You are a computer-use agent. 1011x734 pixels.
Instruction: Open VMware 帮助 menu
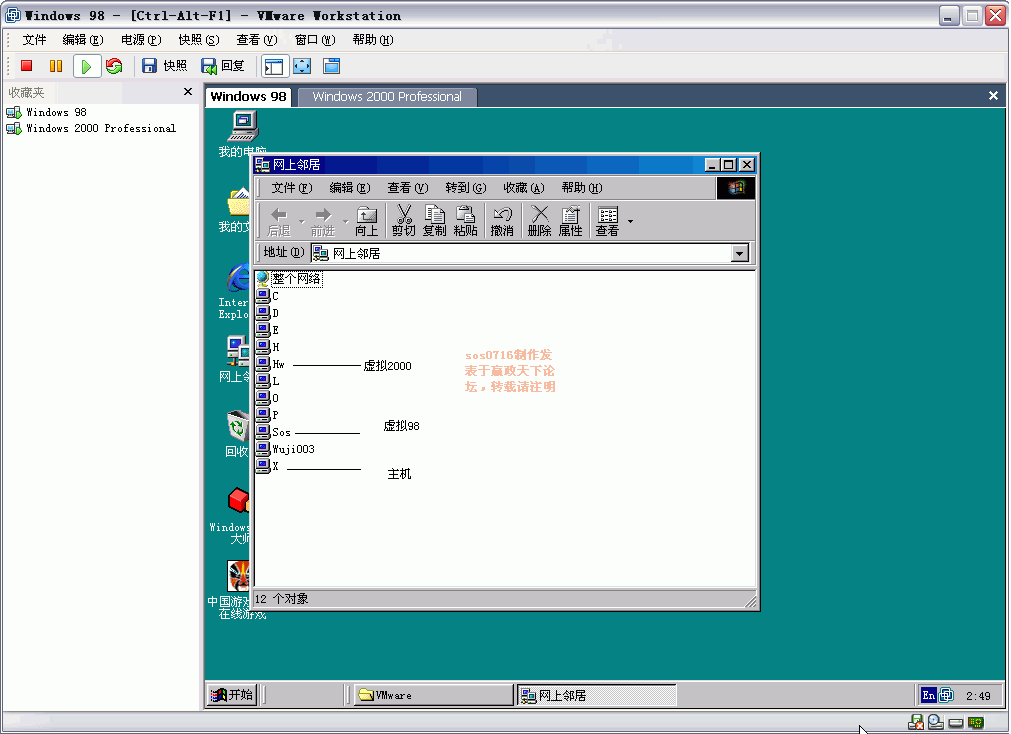(373, 40)
